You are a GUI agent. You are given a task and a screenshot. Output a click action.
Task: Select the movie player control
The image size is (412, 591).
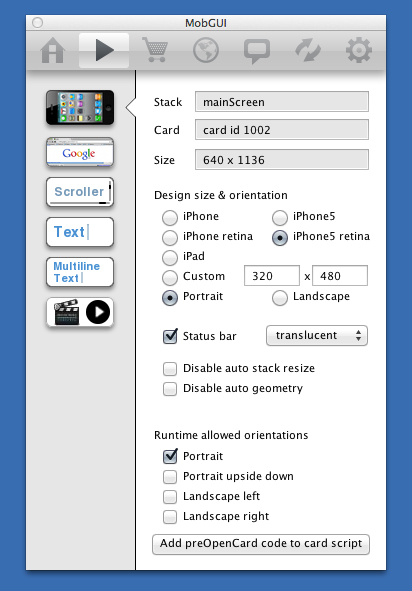(80, 312)
